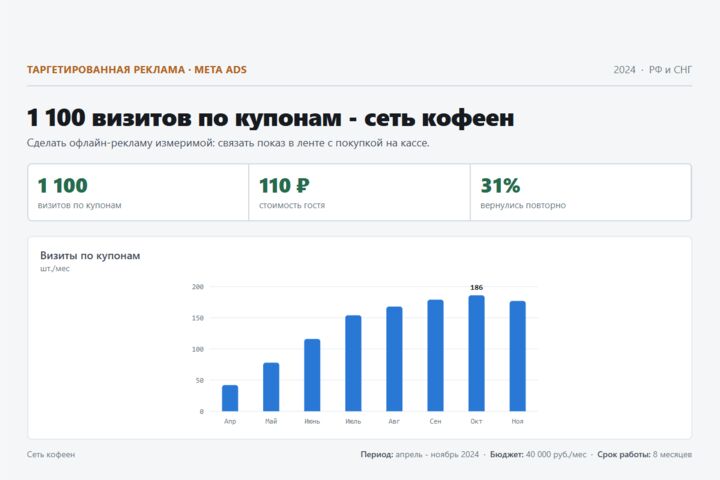Click the 2024 · РФ и СНГ label

(x=652, y=70)
